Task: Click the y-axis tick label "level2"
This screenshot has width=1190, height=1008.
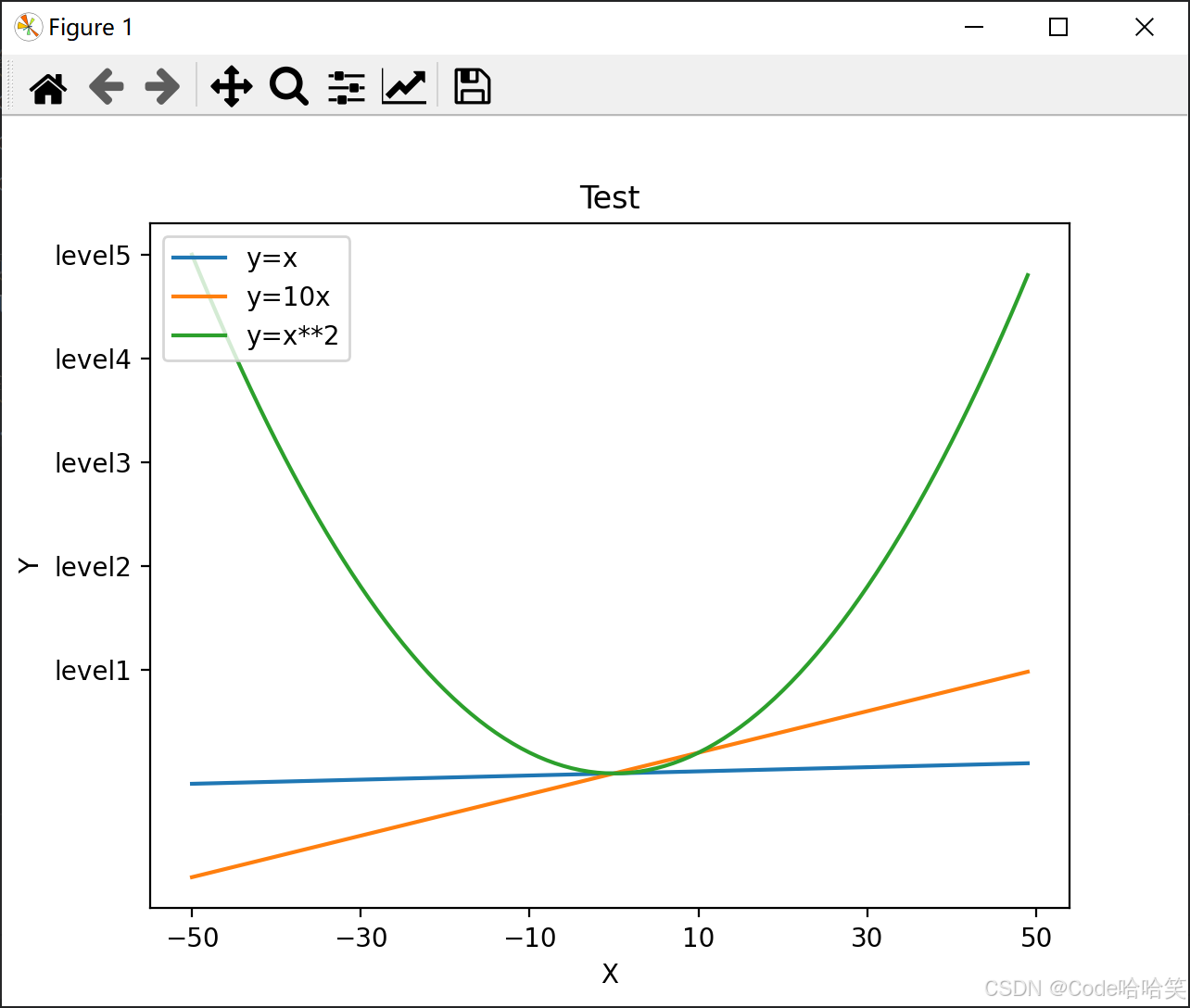Action: coord(93,567)
